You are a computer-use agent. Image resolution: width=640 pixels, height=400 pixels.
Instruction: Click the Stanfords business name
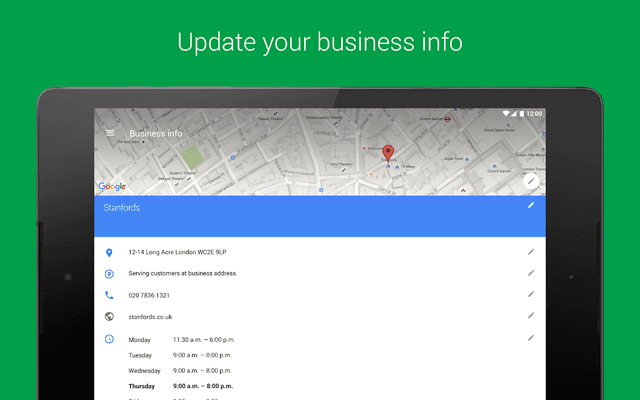tap(122, 207)
